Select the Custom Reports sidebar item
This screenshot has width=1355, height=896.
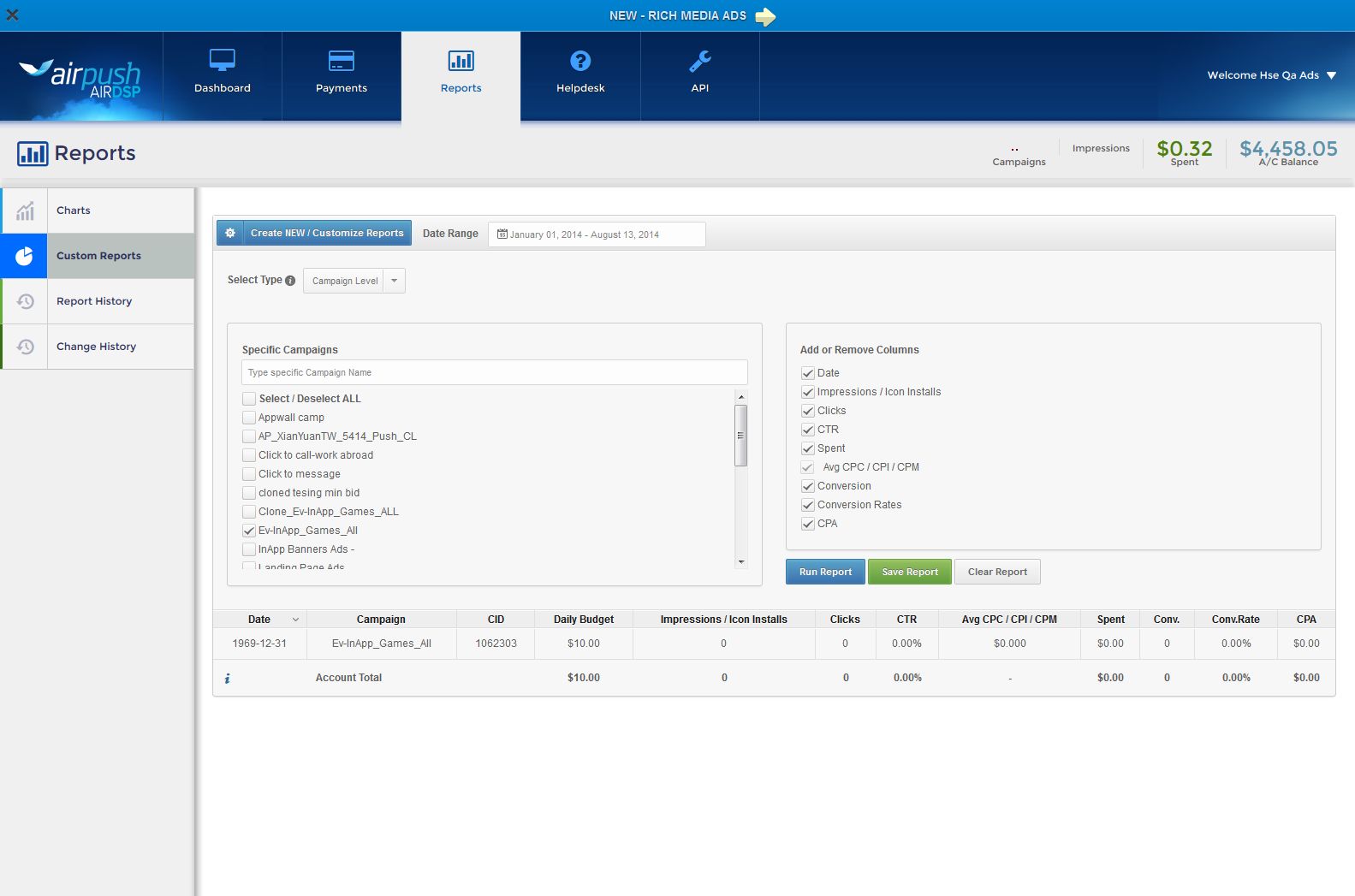pos(98,256)
